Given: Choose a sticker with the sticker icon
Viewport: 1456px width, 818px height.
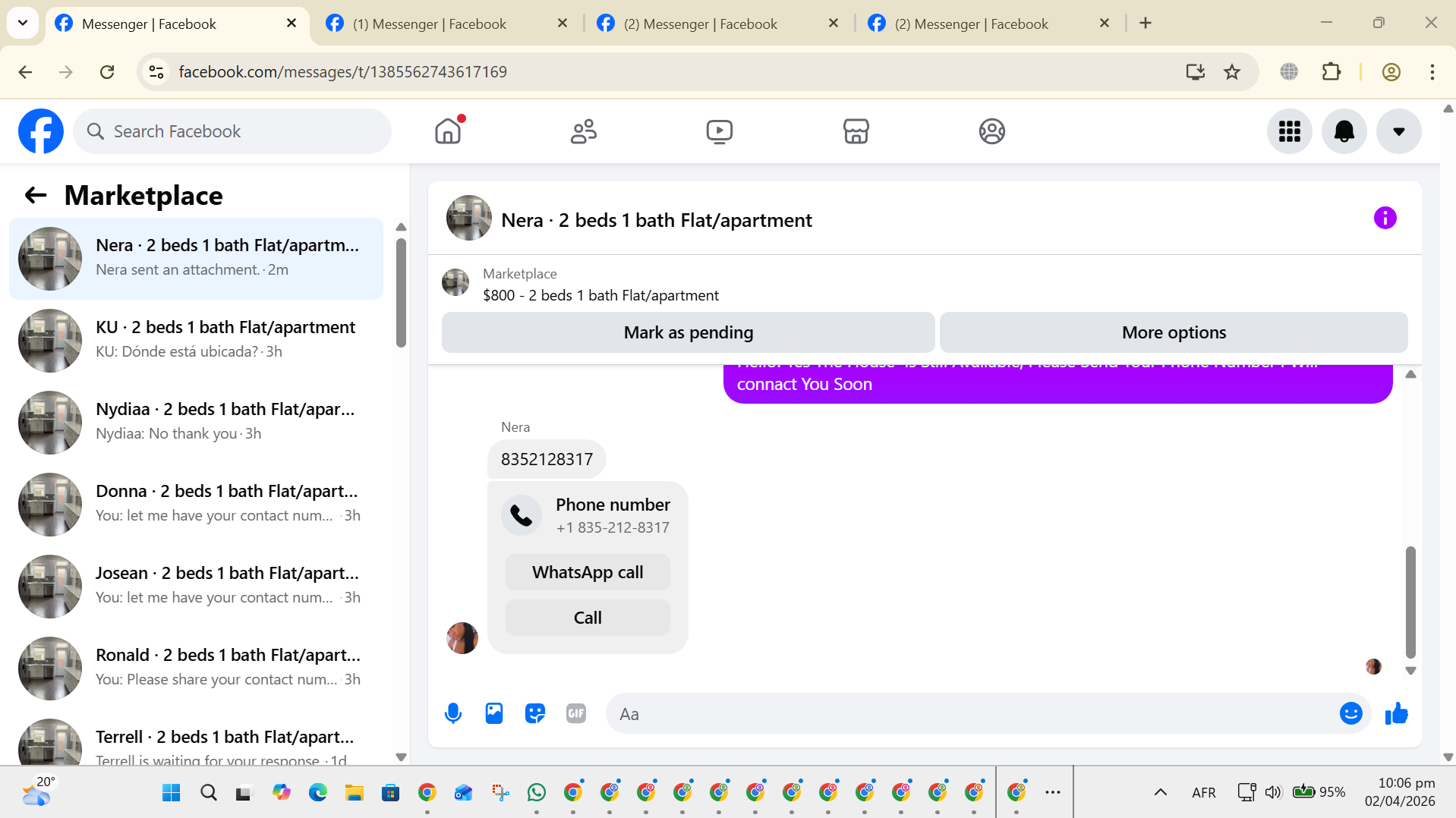Looking at the screenshot, I should [535, 713].
